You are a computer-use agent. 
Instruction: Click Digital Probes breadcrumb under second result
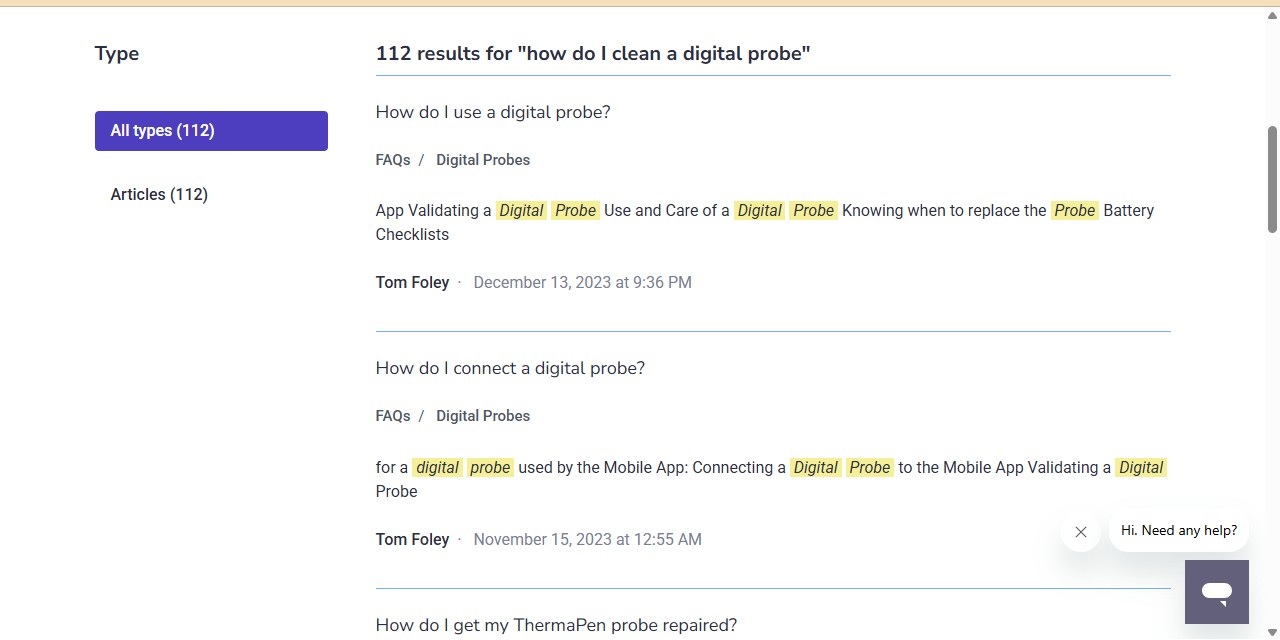point(483,415)
